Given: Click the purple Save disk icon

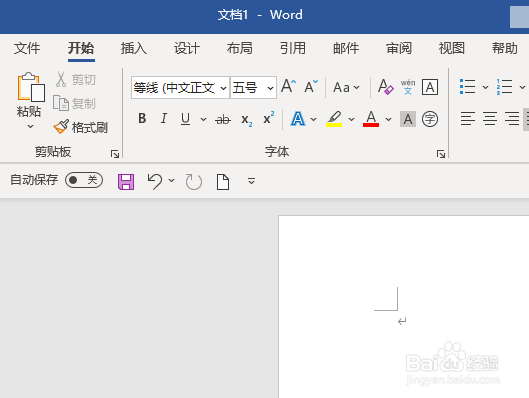Looking at the screenshot, I should [126, 182].
